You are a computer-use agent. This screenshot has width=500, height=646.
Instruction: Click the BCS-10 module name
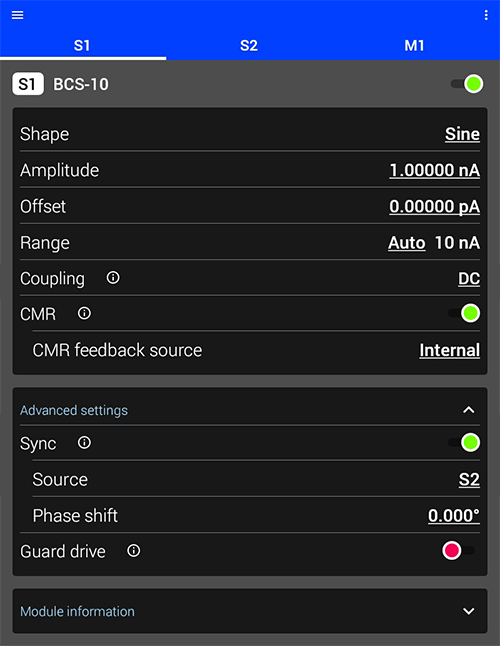(81, 84)
